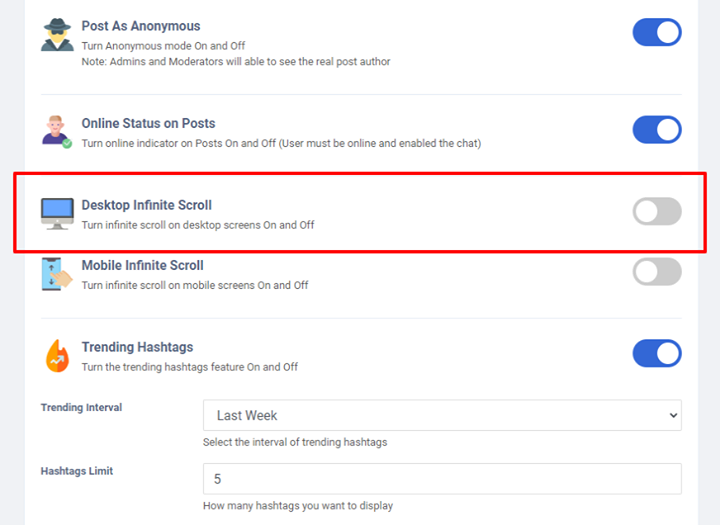
Task: Click the Last Week dropdown arrow
Action: pyautogui.click(x=673, y=415)
